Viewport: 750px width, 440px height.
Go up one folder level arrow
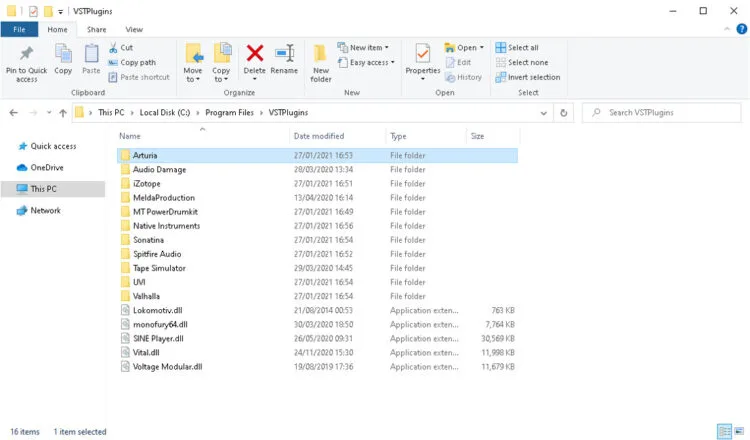click(x=63, y=113)
